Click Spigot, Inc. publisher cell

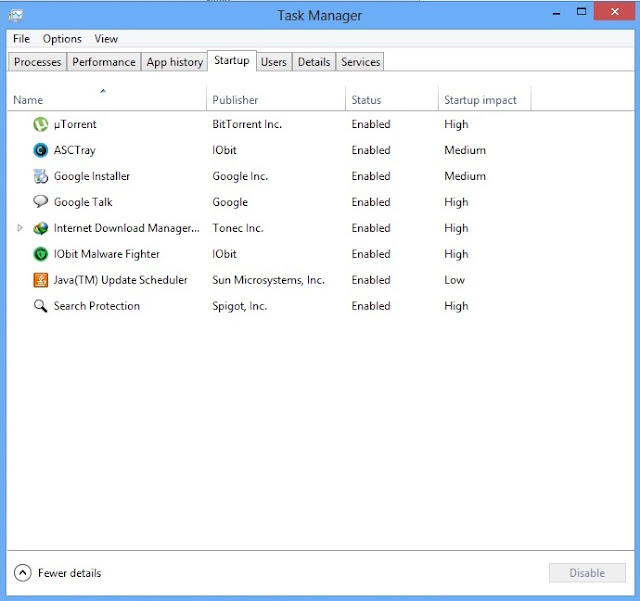pyautogui.click(x=240, y=306)
